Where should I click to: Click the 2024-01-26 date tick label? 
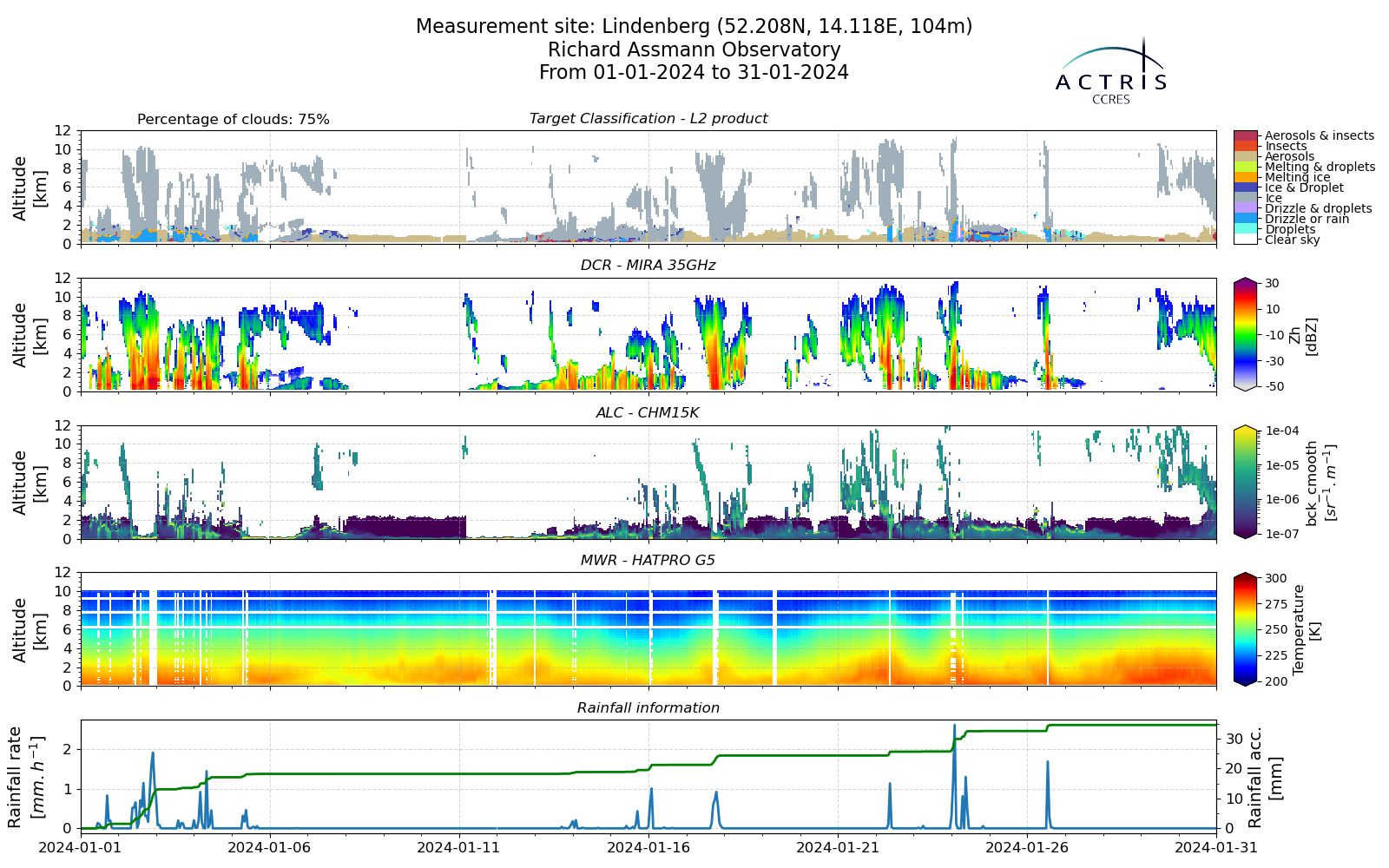pyautogui.click(x=1028, y=846)
